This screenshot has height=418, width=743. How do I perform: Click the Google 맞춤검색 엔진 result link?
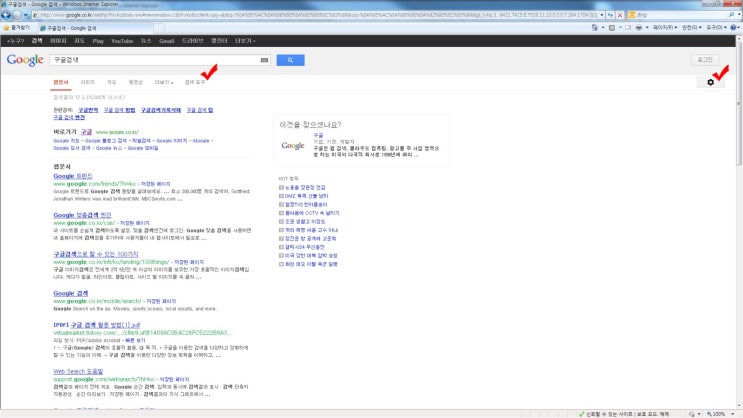(82, 215)
